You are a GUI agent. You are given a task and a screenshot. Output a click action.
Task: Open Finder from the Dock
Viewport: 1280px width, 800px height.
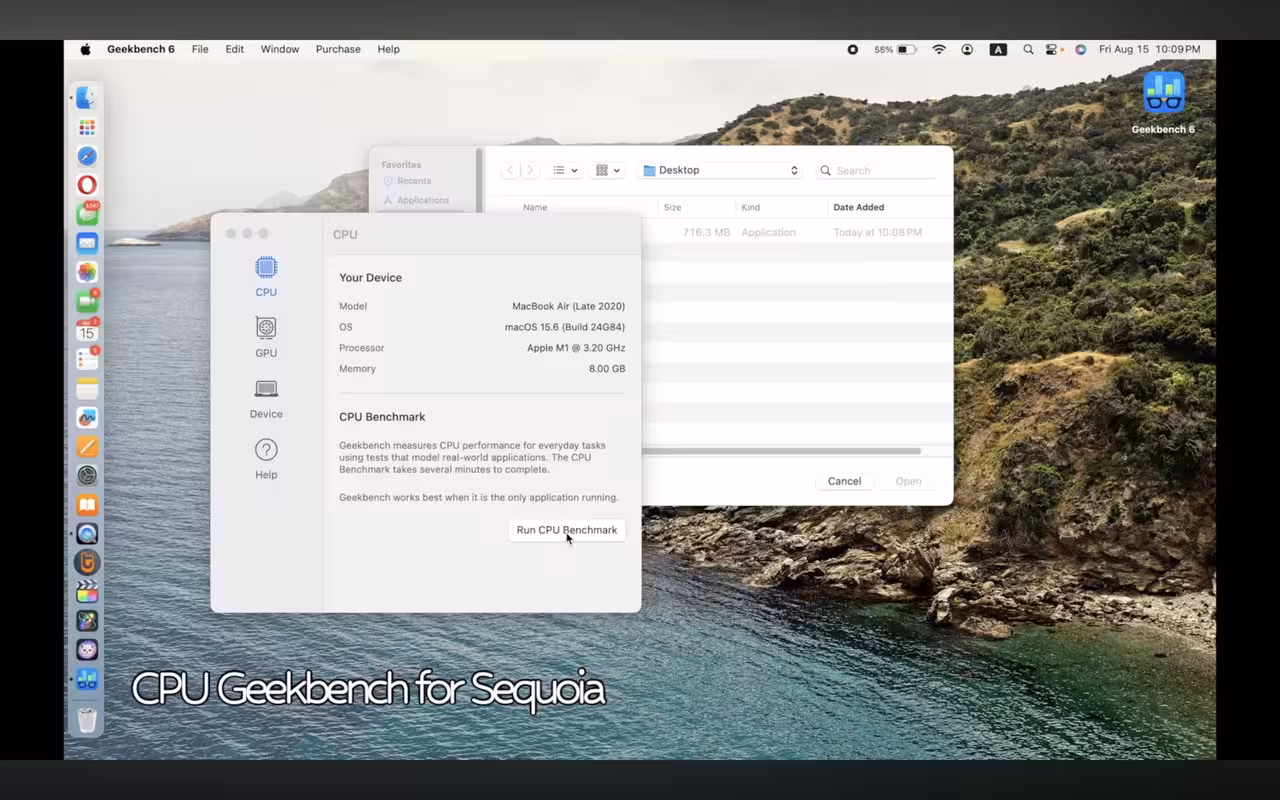pyautogui.click(x=87, y=98)
